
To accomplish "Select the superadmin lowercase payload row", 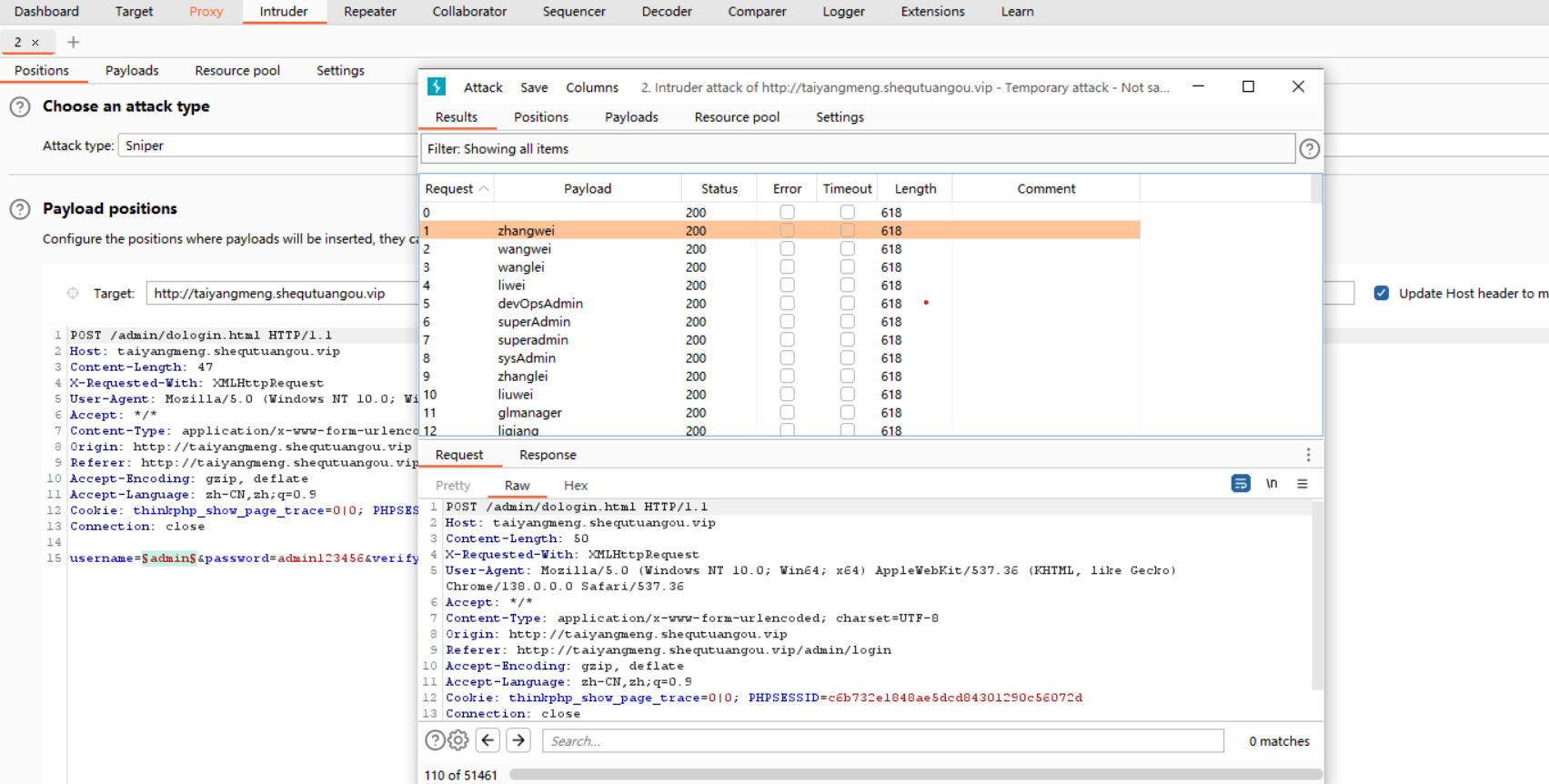I will point(780,339).
